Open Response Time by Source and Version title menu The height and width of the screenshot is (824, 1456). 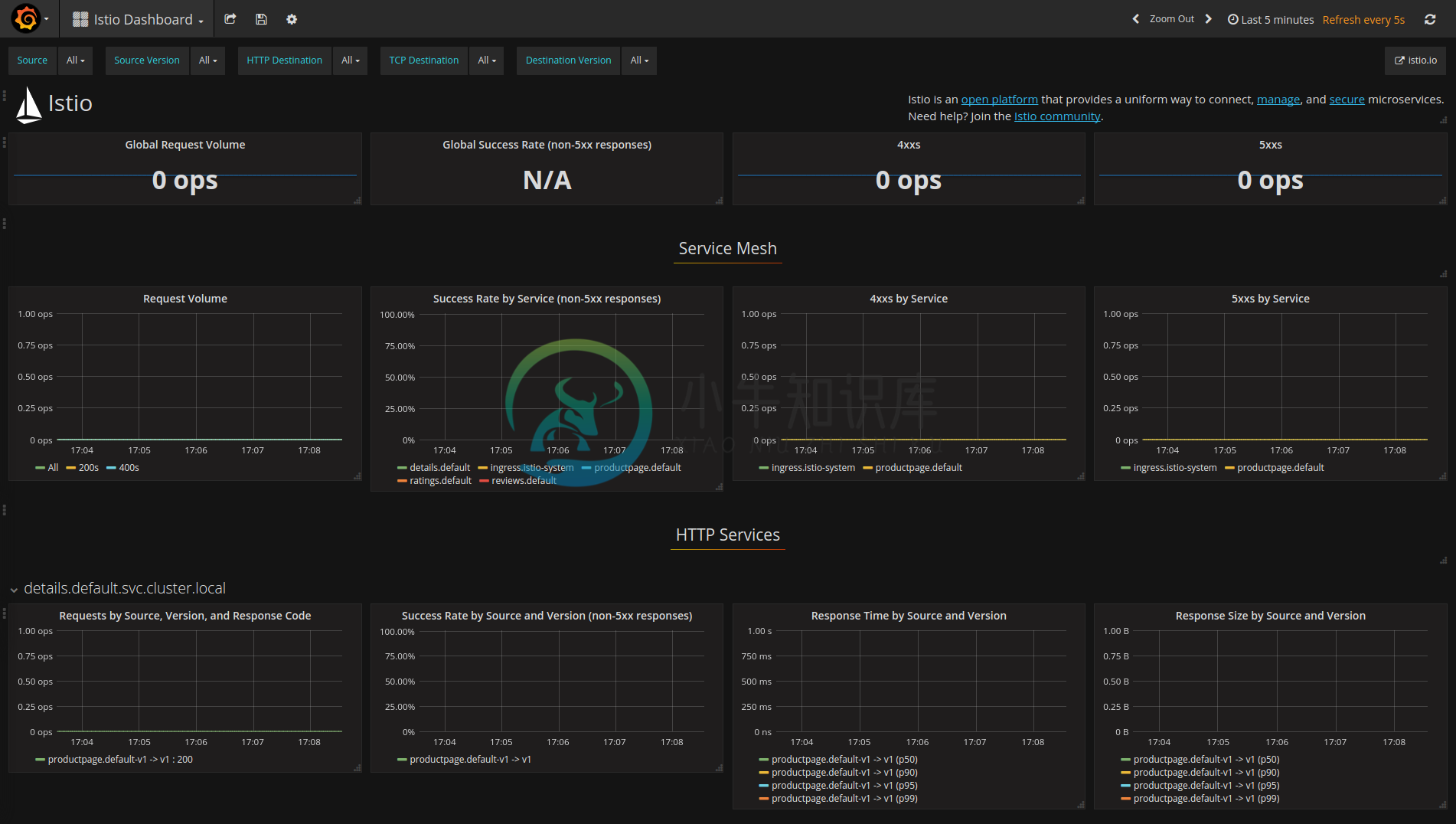tap(909, 616)
